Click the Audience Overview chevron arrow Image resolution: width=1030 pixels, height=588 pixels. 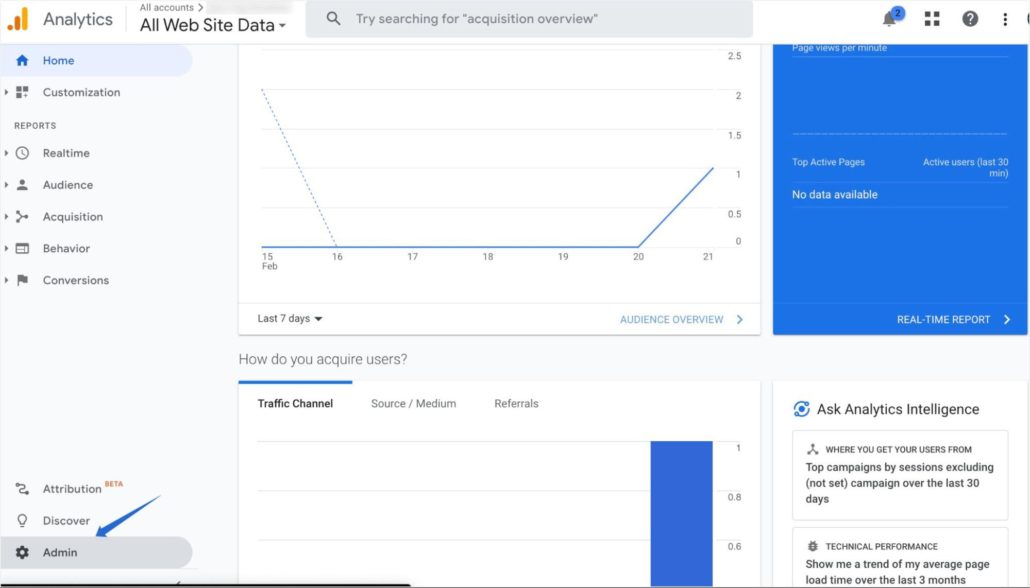pyautogui.click(x=740, y=319)
